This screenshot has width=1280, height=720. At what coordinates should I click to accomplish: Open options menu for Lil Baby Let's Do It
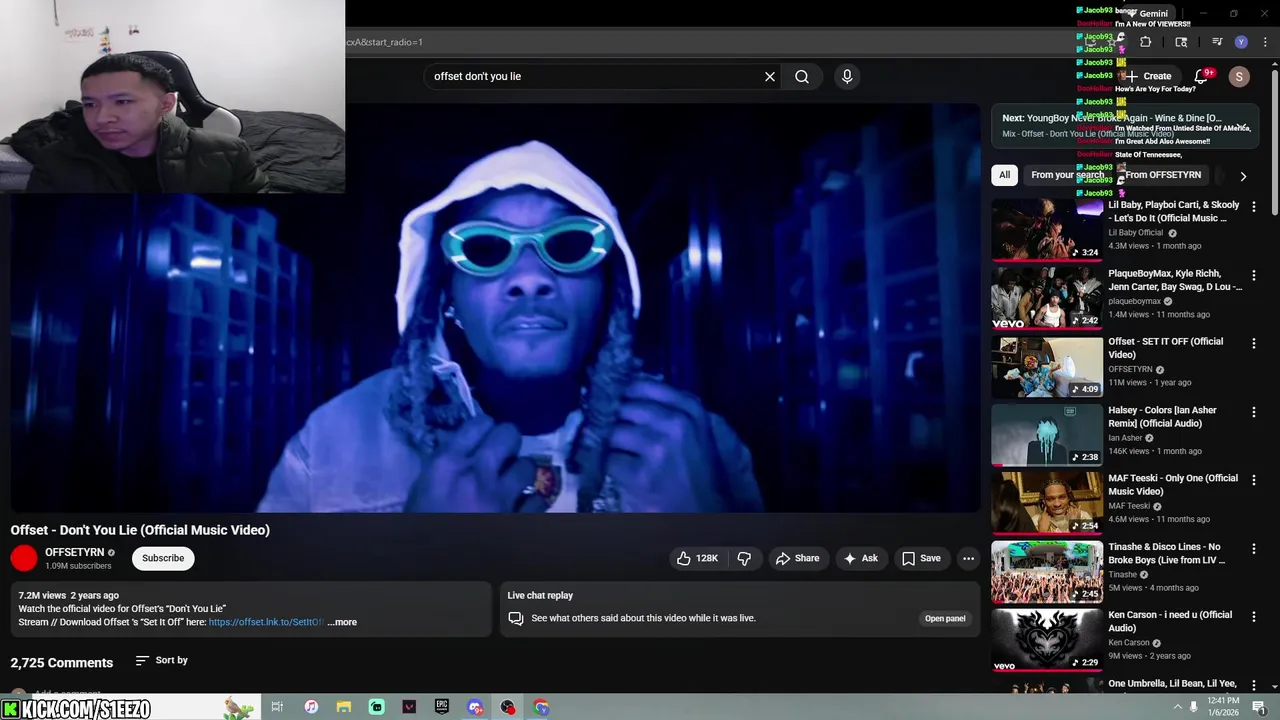pos(1254,207)
